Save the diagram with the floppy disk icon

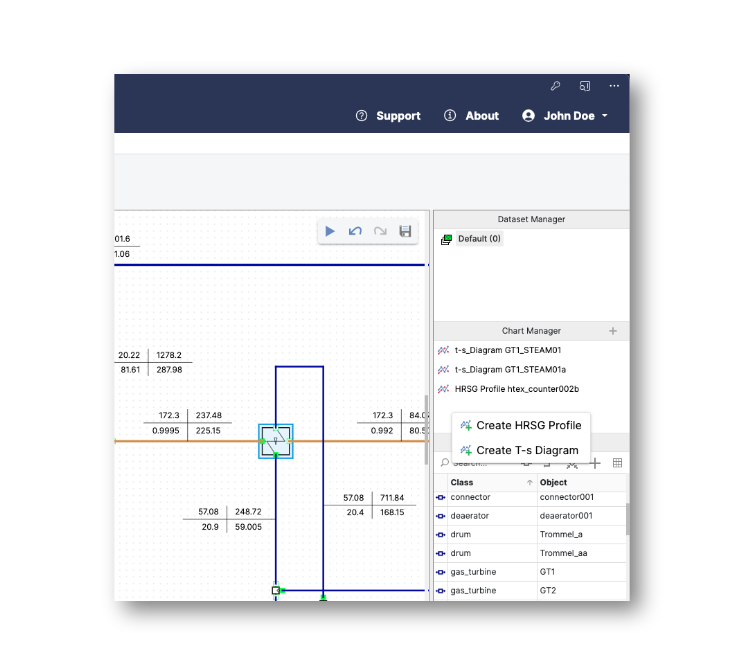tap(405, 231)
